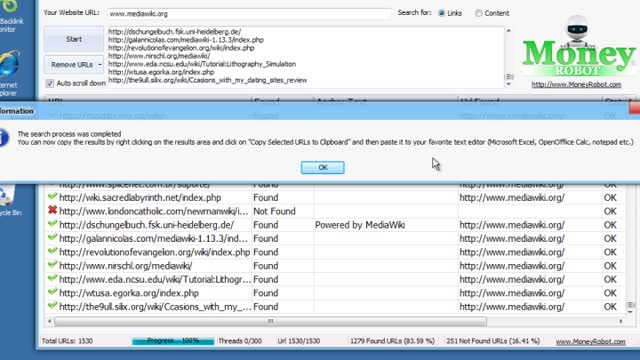Click the9ull.silix.org line in URL list box
Screen dimensions: 640x360
click(207, 80)
